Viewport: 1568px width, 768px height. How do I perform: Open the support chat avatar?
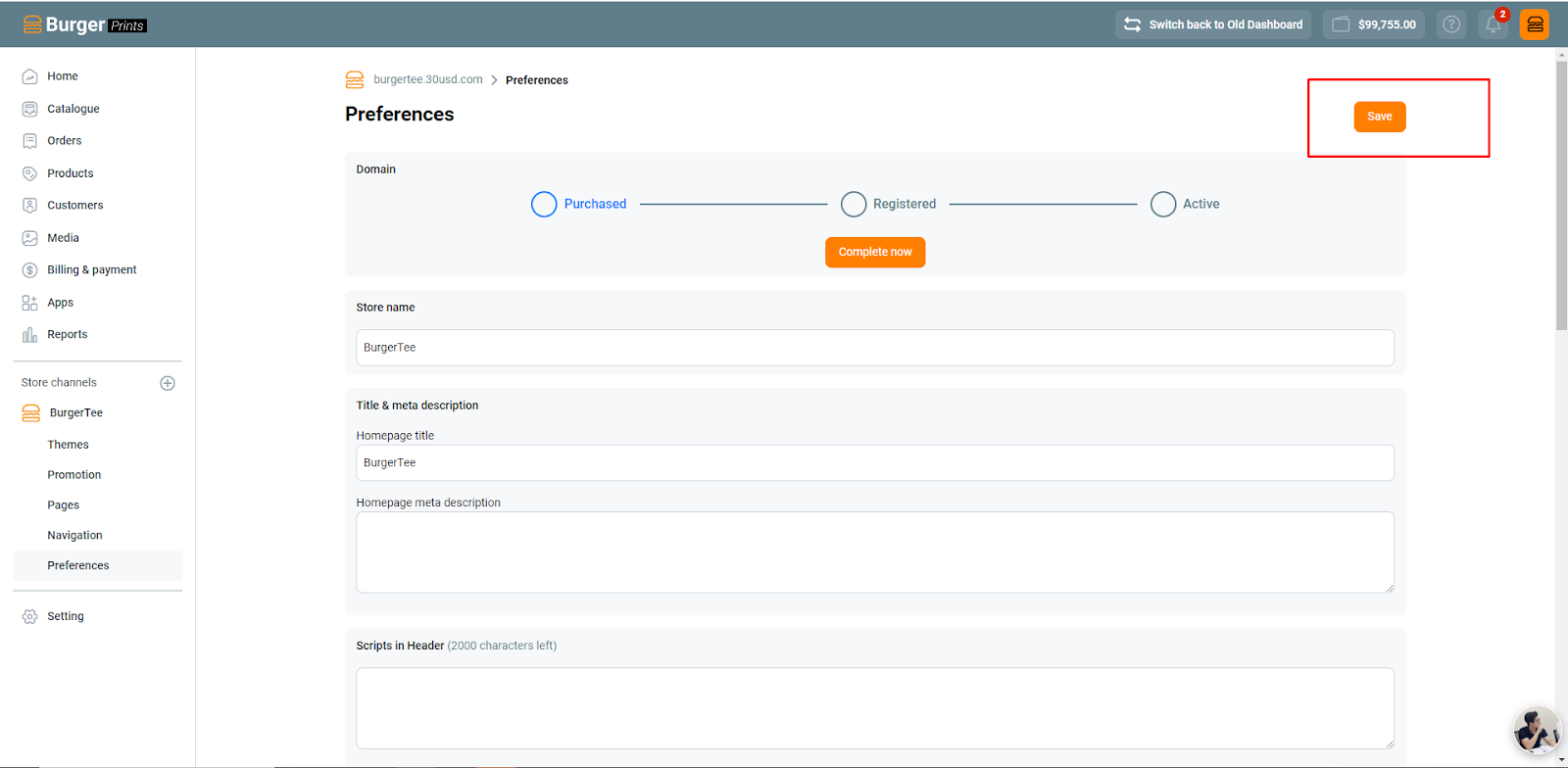click(x=1537, y=730)
